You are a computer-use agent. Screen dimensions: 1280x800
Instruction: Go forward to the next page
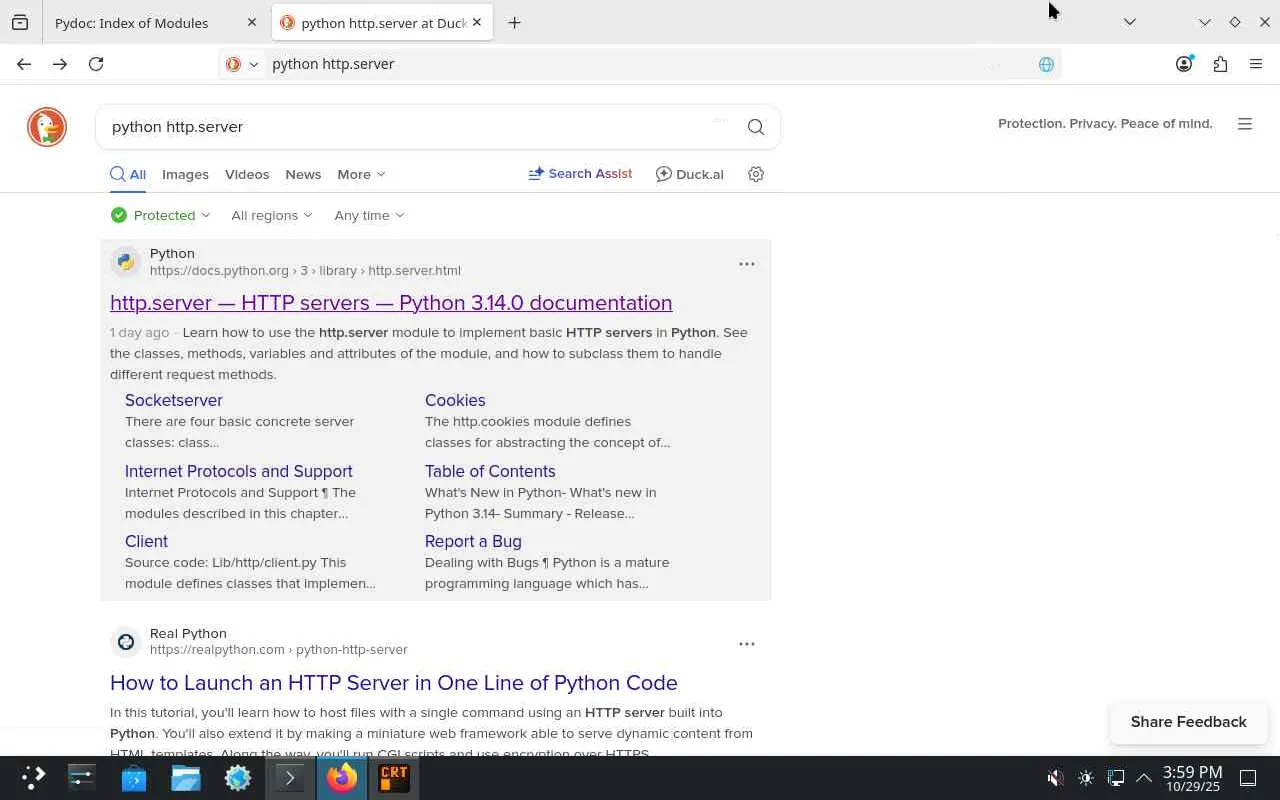point(60,64)
